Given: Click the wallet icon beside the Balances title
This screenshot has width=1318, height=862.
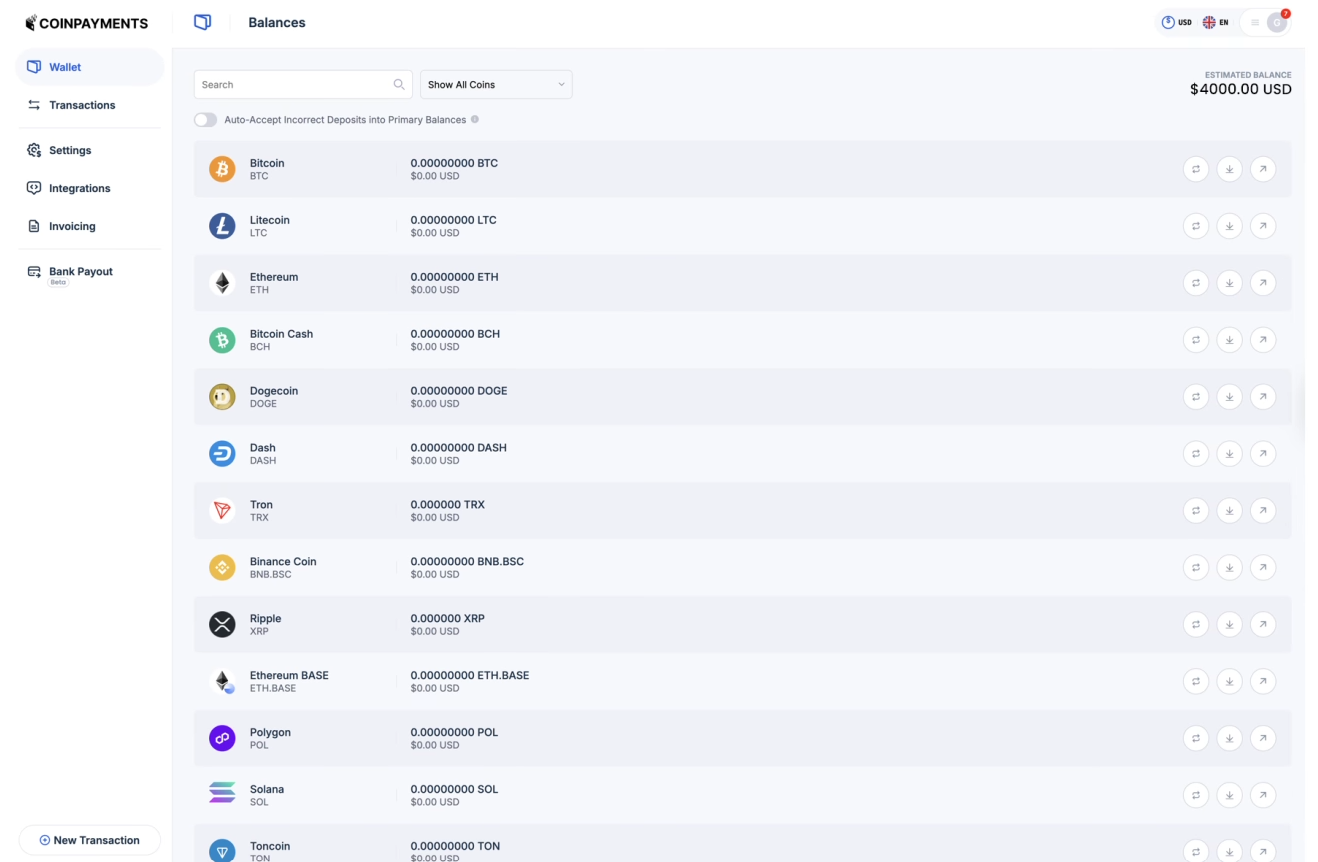Looking at the screenshot, I should [202, 22].
